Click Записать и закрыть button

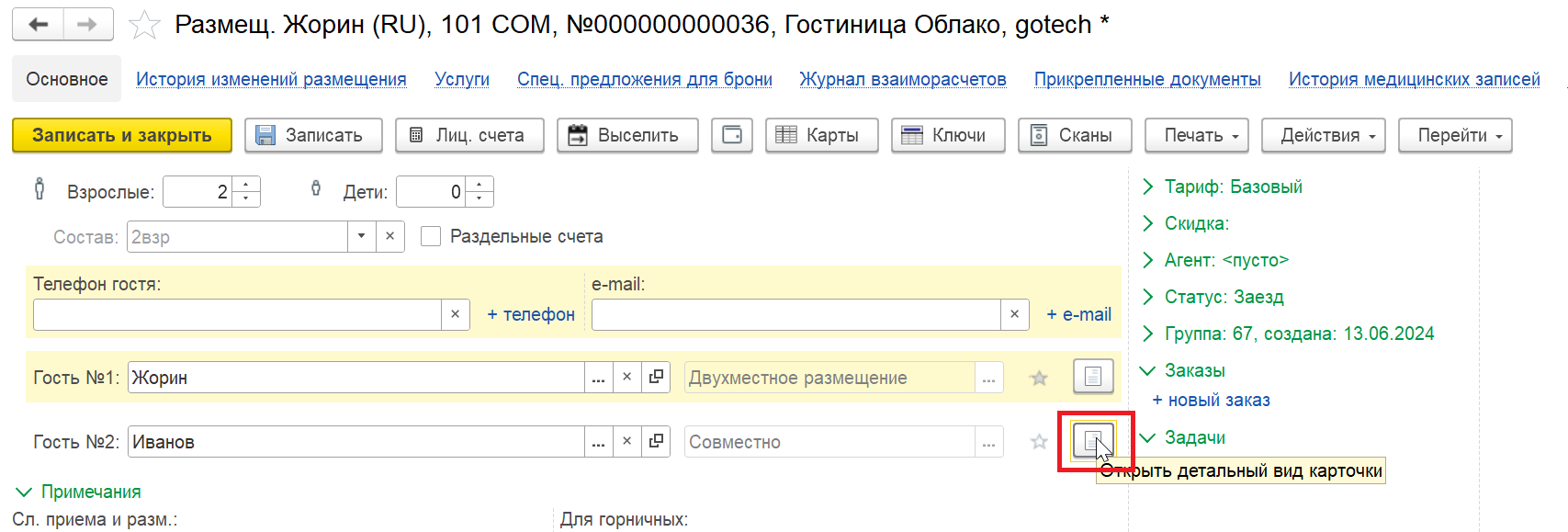coord(122,135)
